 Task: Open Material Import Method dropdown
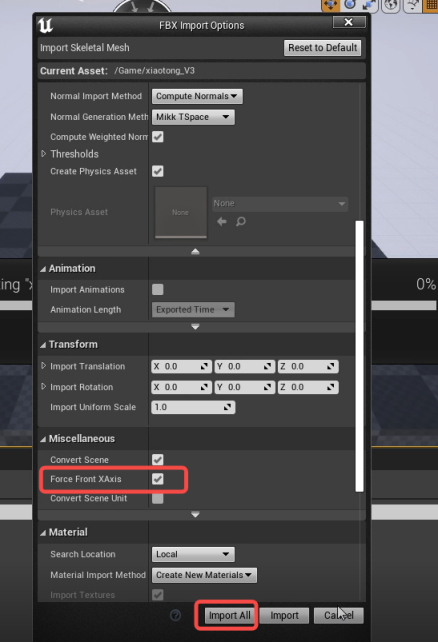pyautogui.click(x=204, y=575)
